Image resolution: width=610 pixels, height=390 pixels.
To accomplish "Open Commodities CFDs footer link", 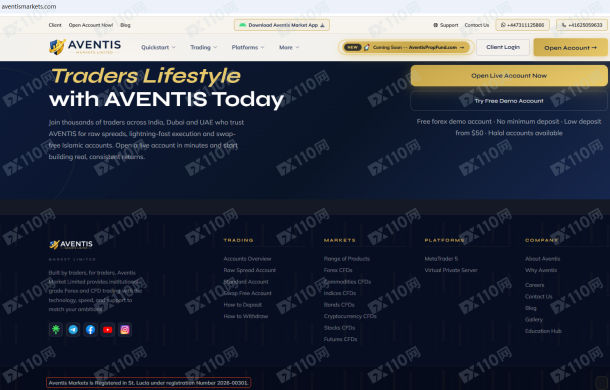I will pos(347,282).
